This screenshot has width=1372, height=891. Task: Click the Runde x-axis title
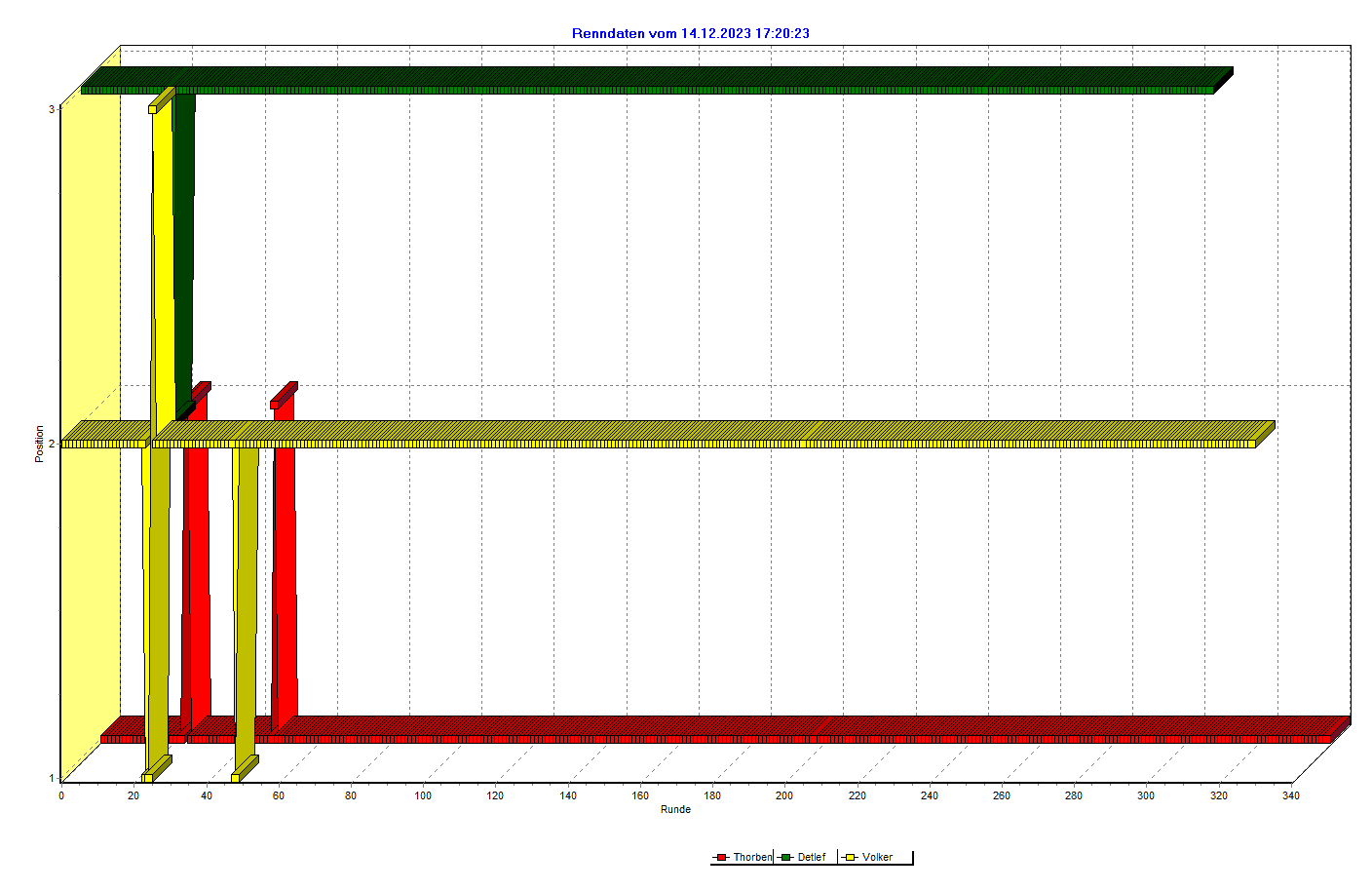pos(675,809)
